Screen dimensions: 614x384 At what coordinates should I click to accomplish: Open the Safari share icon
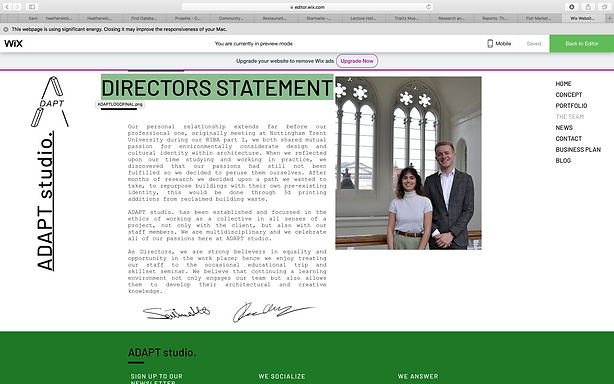click(x=588, y=7)
